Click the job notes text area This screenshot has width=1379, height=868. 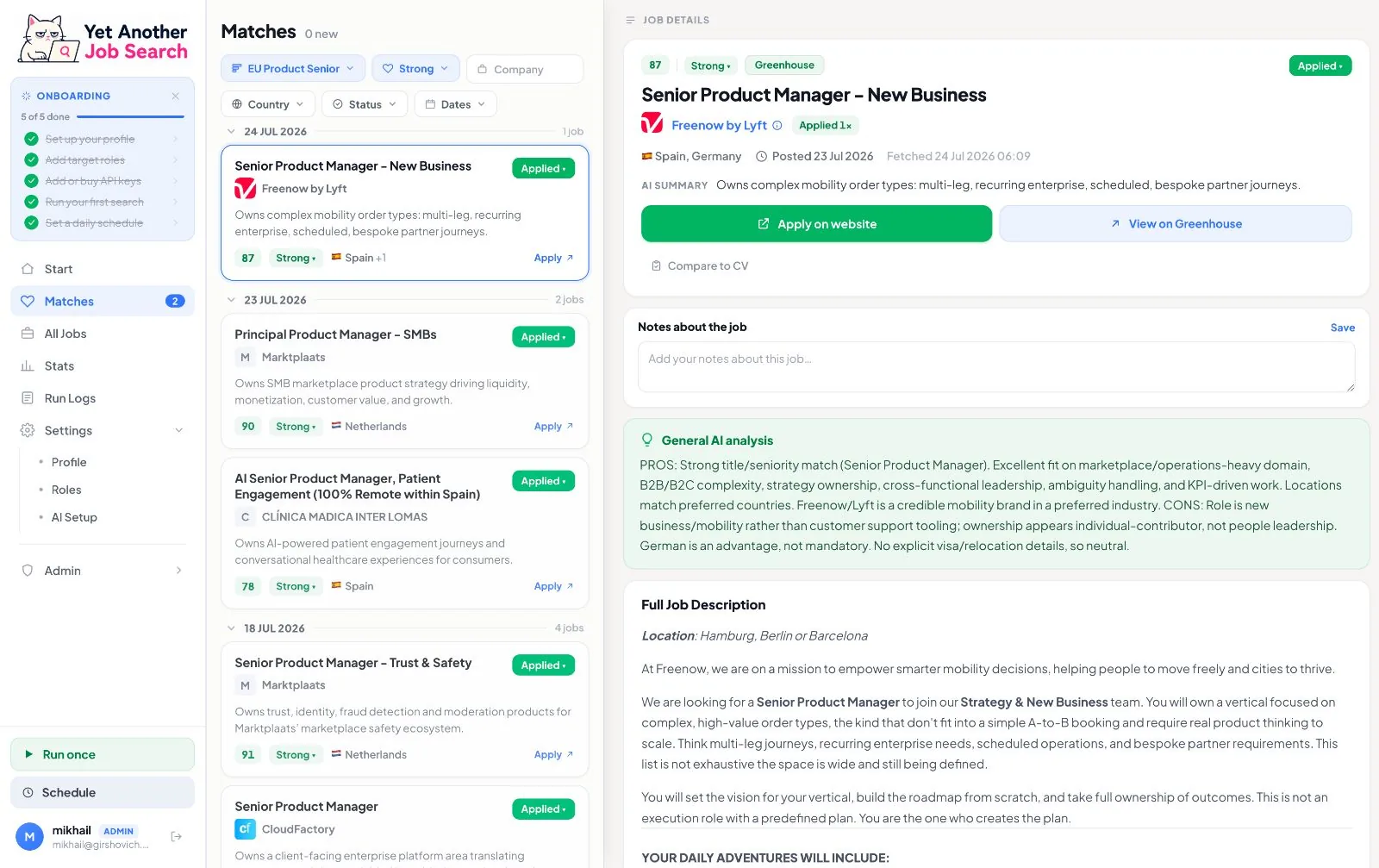pyautogui.click(x=996, y=367)
